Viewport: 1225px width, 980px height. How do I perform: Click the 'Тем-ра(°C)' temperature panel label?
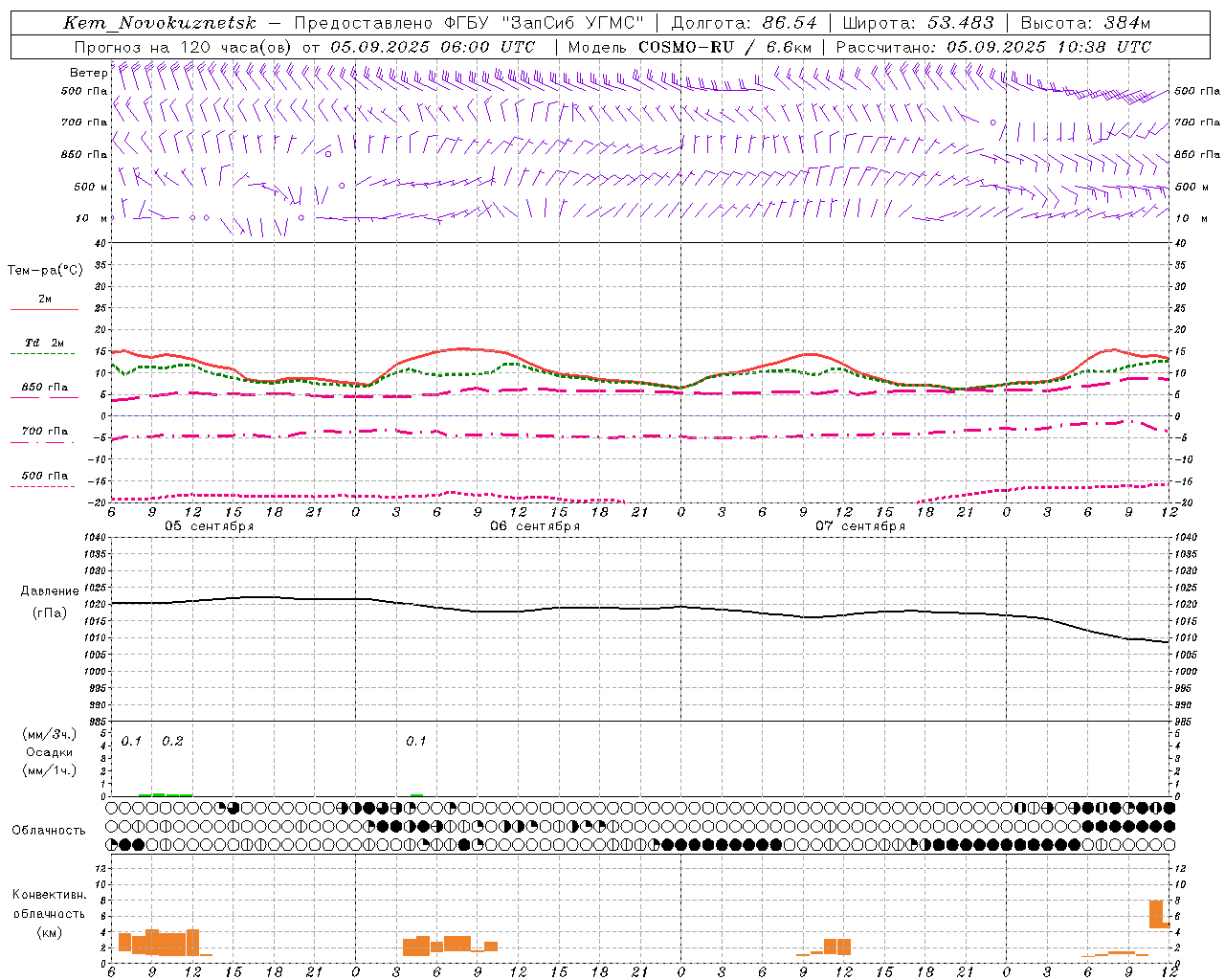point(45,271)
